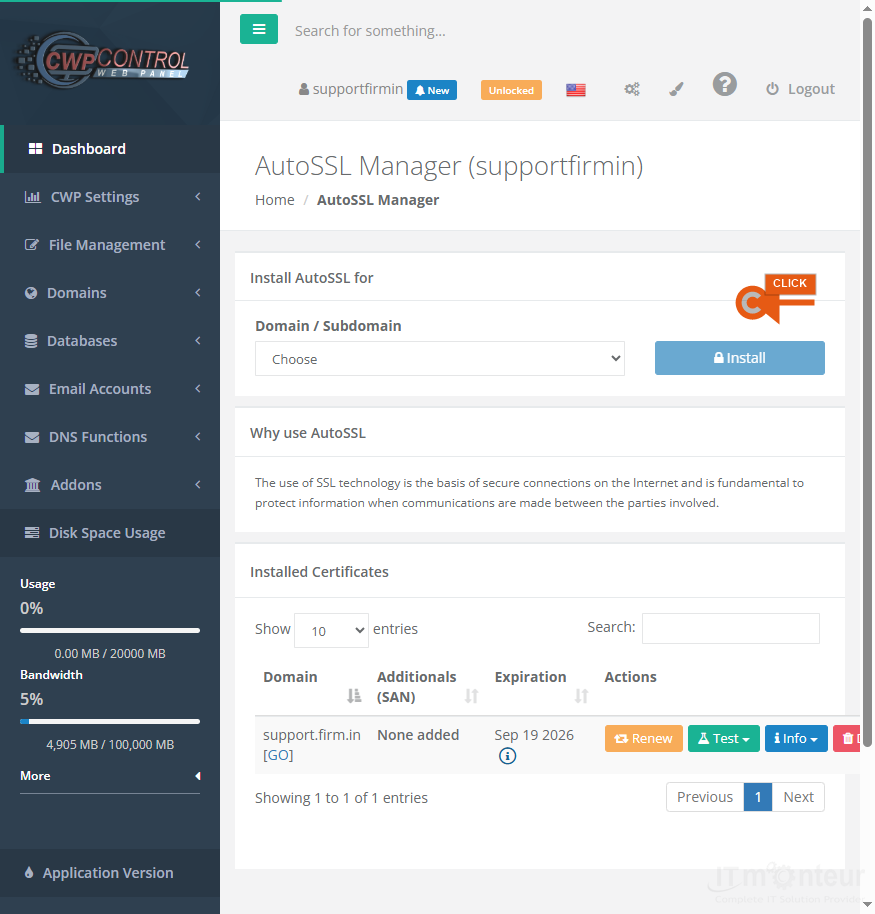Click the blue Install button
The height and width of the screenshot is (914, 875).
(x=740, y=358)
